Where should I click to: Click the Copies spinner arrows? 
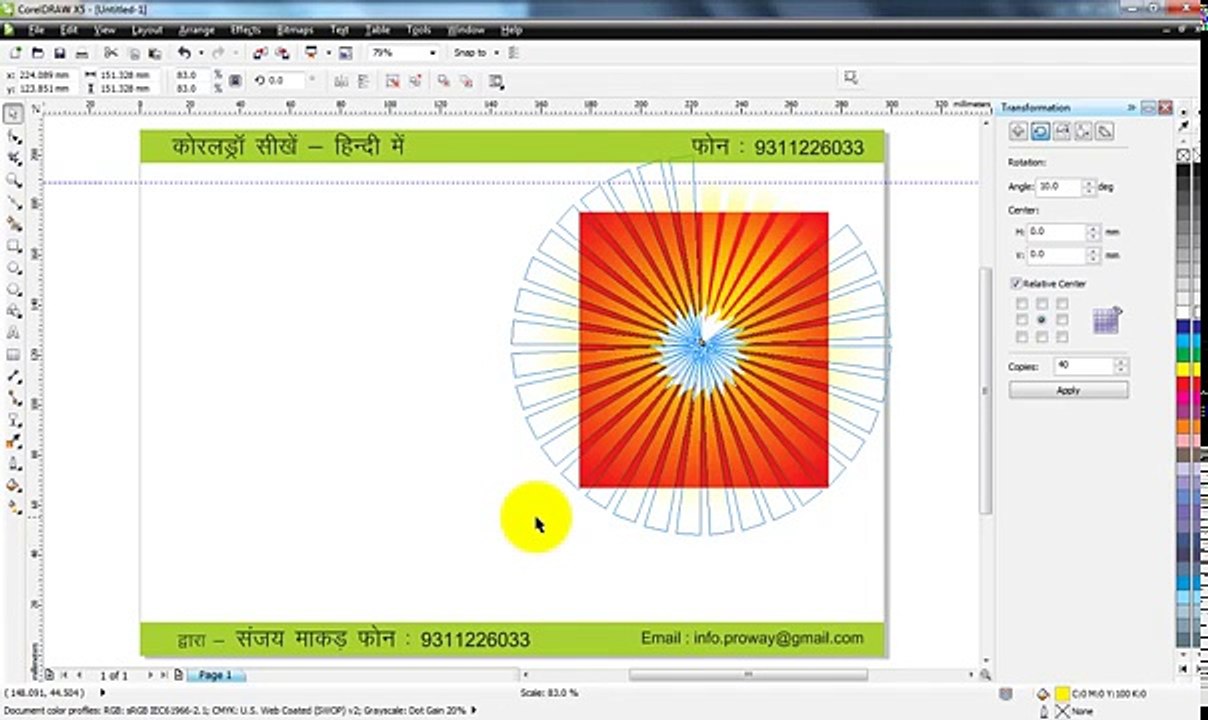(x=1121, y=366)
